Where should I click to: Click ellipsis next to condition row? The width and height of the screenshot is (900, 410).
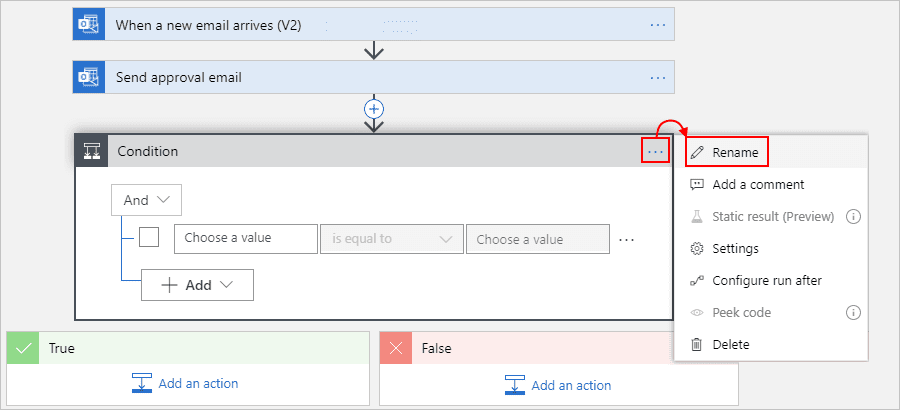626,239
